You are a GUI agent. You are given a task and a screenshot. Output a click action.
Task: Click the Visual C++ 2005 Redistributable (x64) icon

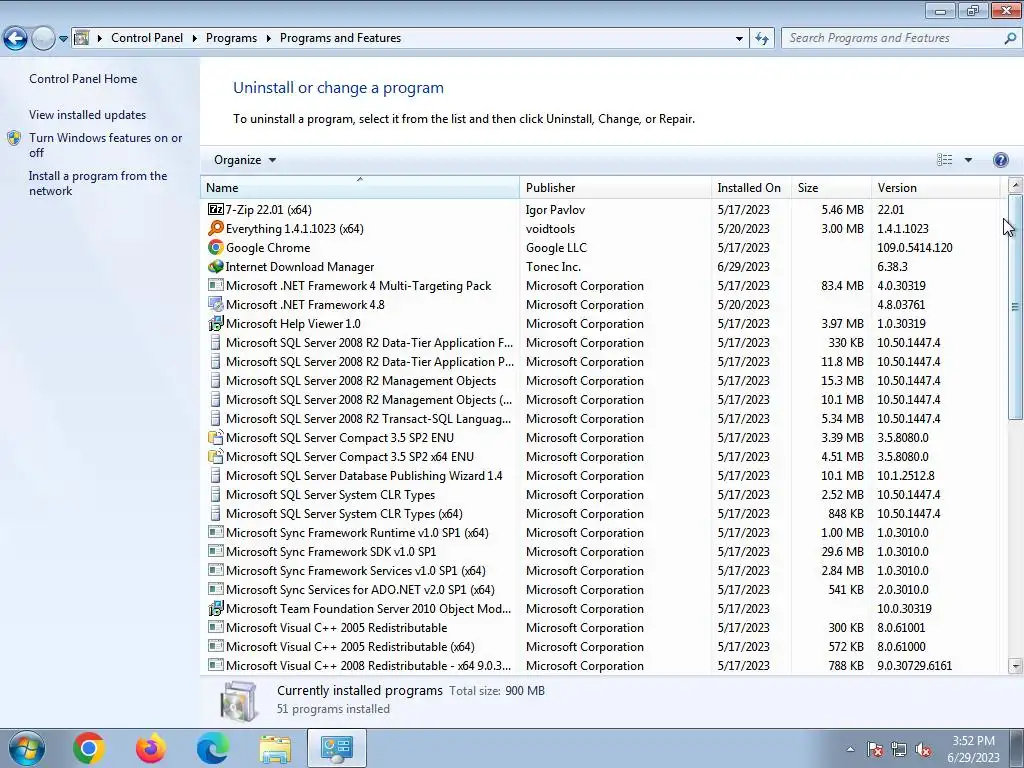click(216, 647)
